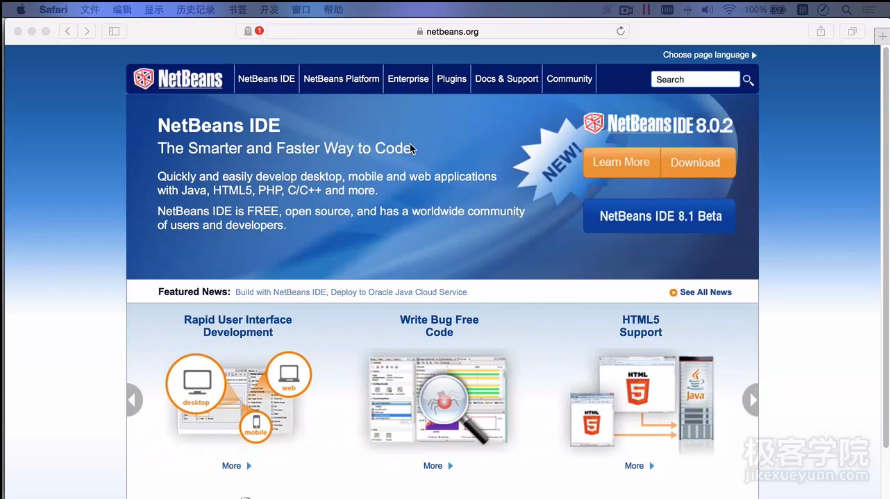Expand the Choose page language dropdown

pos(709,55)
